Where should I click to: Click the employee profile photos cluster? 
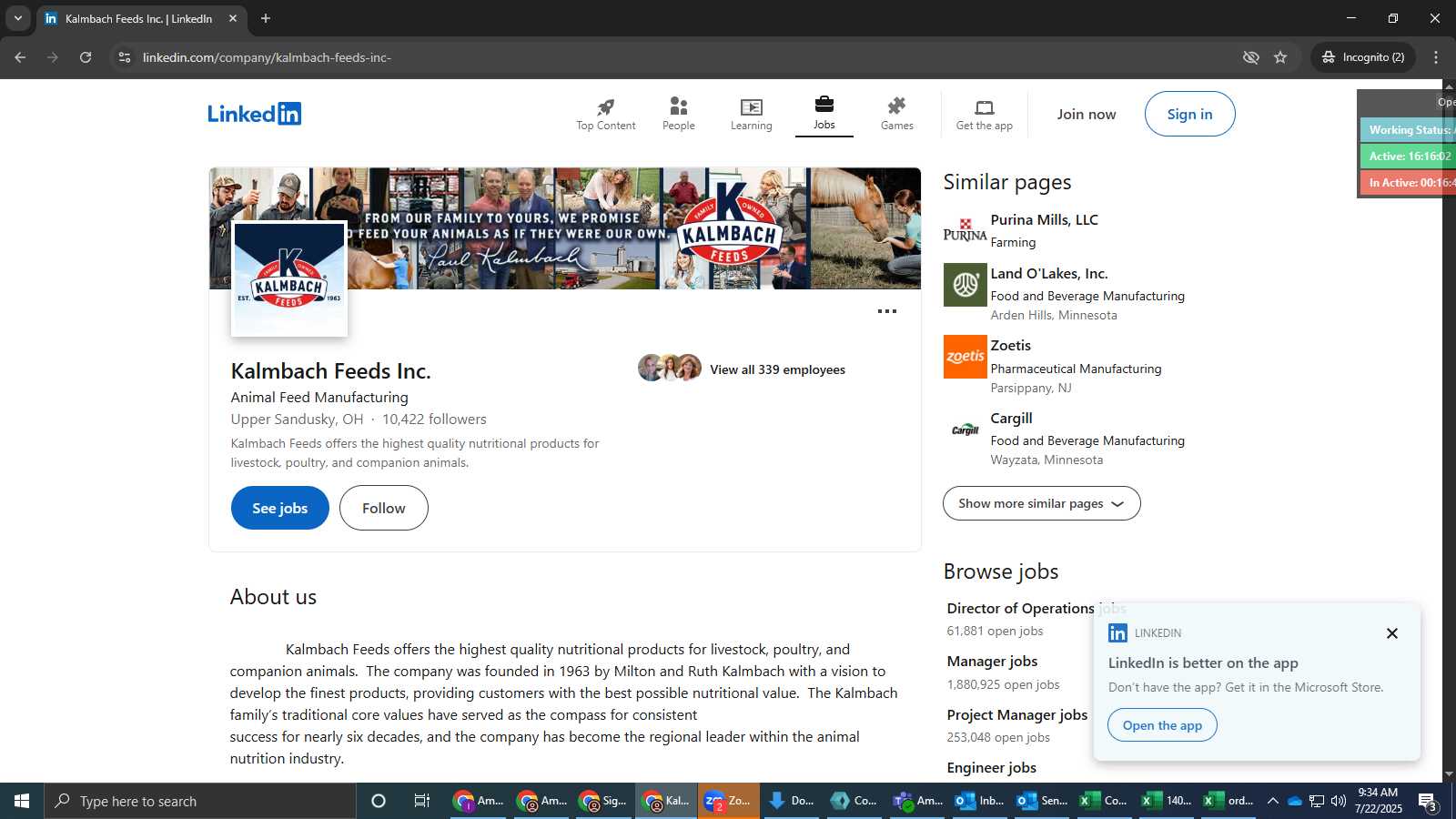670,368
